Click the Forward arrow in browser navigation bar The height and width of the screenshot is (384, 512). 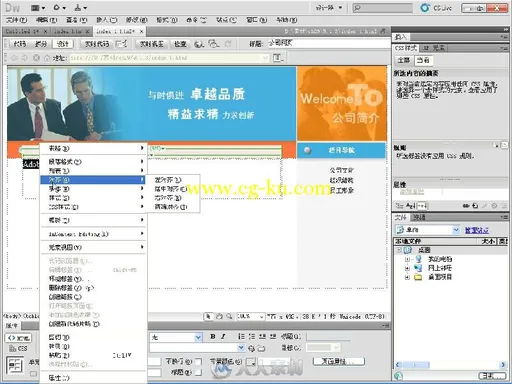[x=25, y=58]
